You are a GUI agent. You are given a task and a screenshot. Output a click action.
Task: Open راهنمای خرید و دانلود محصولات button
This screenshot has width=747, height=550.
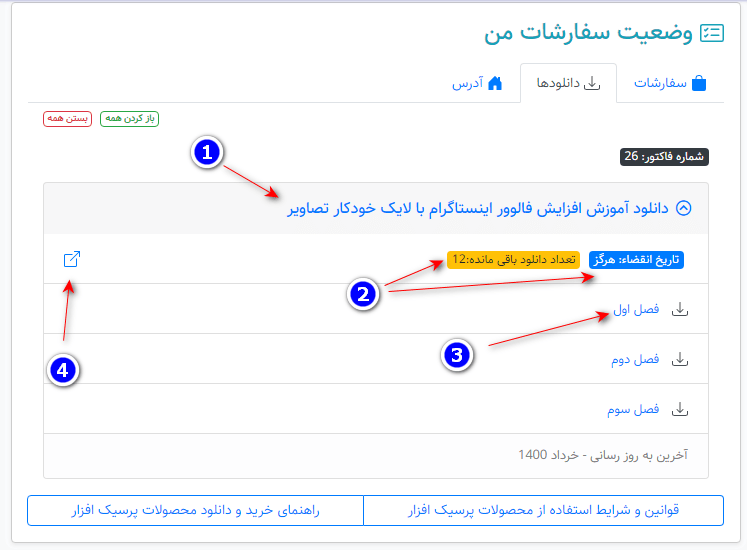[x=195, y=510]
